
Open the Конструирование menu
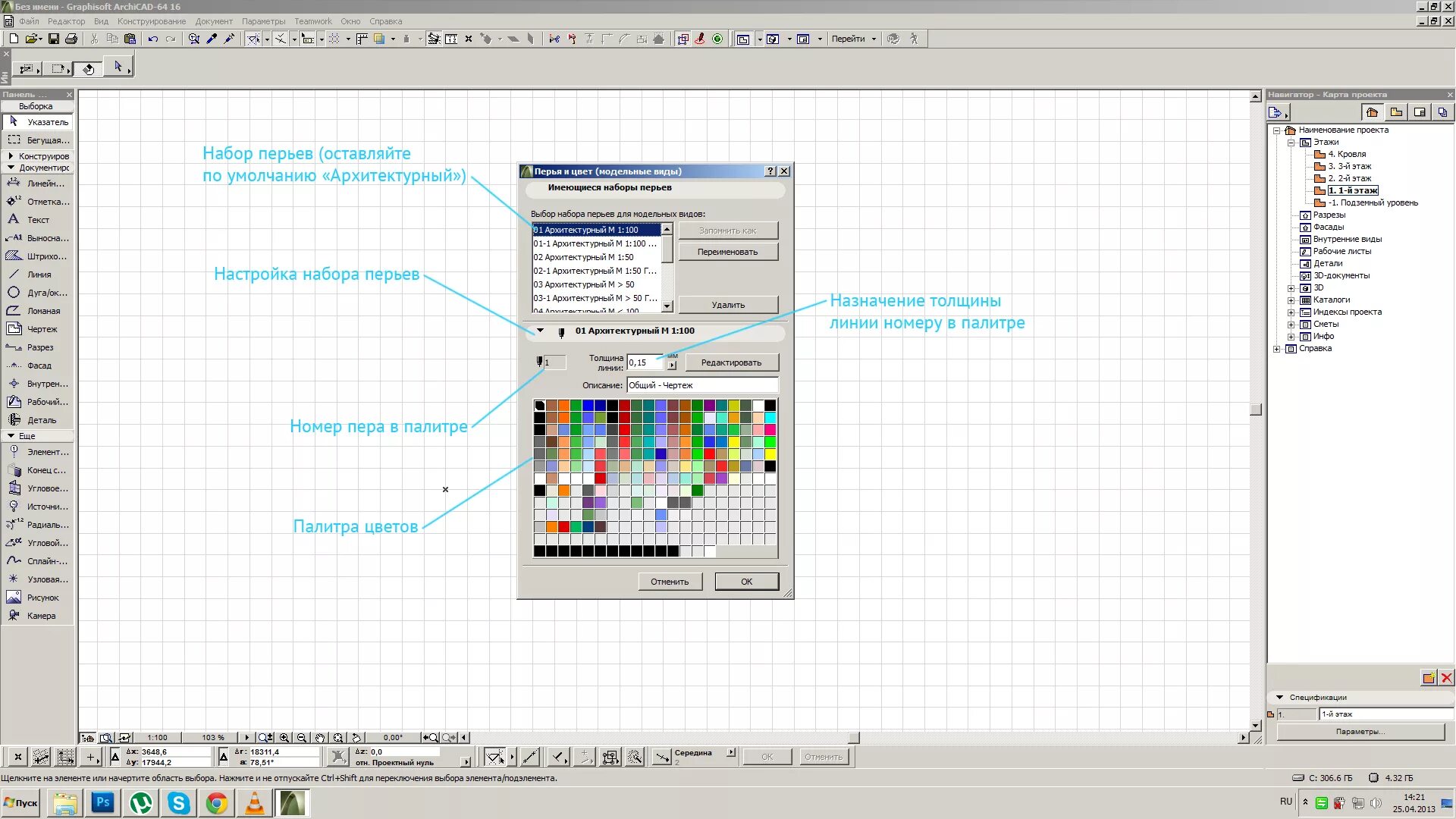click(x=152, y=21)
